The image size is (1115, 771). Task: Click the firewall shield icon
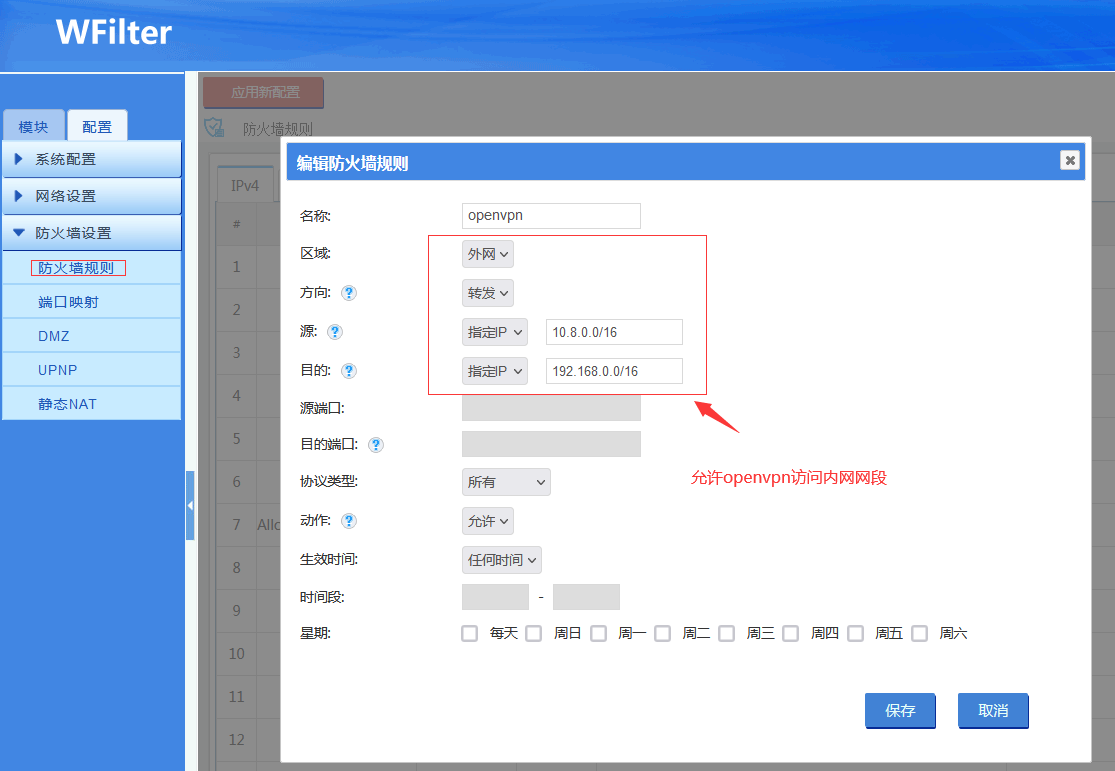point(213,128)
